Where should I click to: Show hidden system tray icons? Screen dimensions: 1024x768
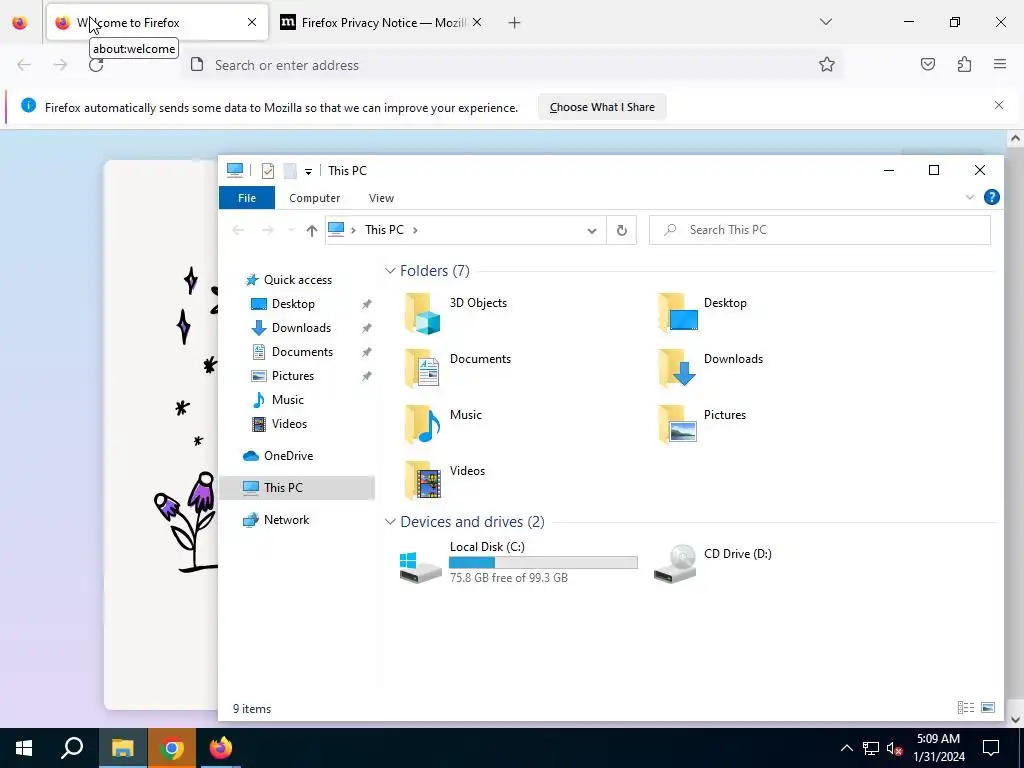pyautogui.click(x=846, y=748)
